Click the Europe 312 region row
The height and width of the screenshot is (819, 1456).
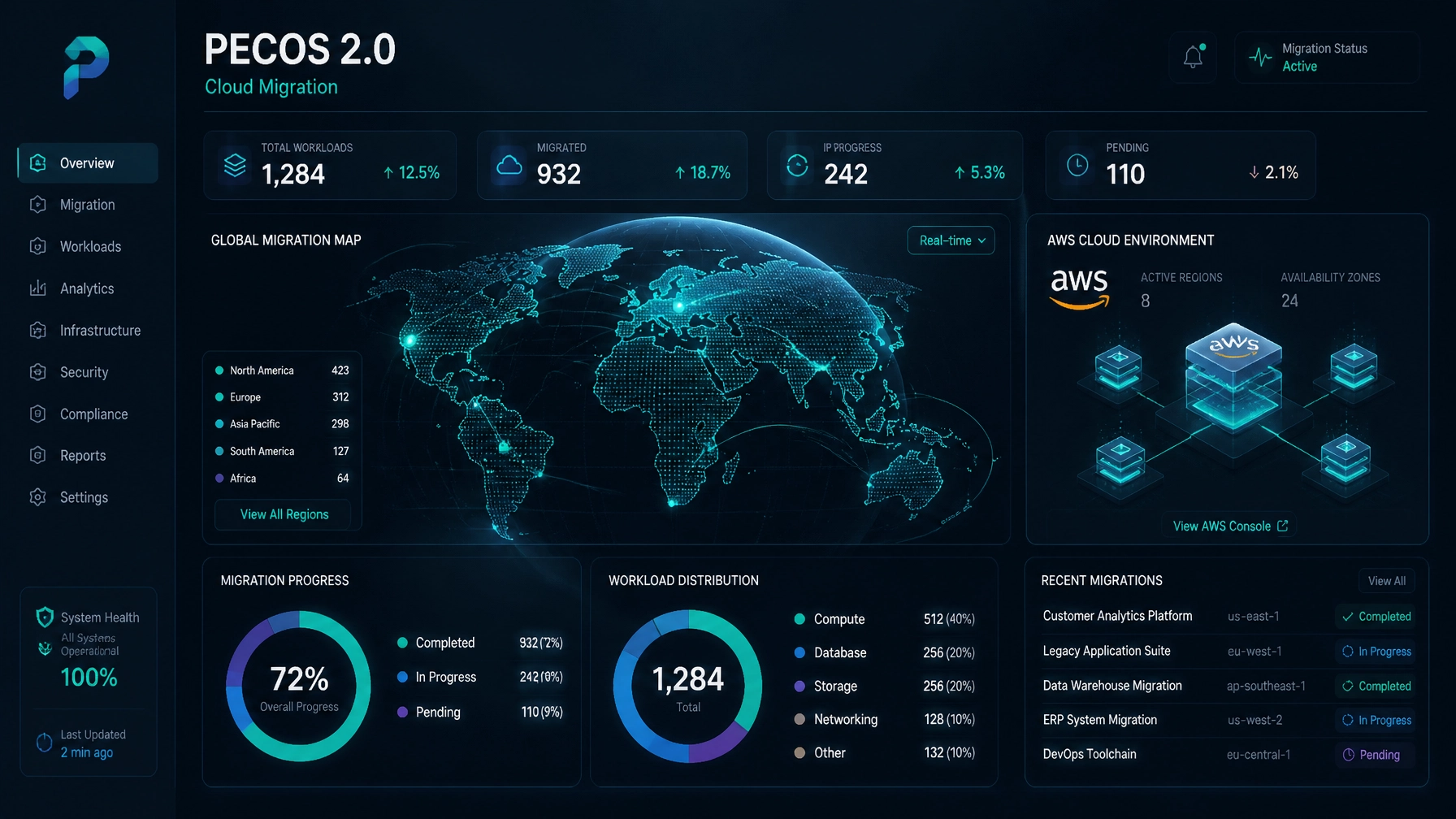pyautogui.click(x=282, y=397)
